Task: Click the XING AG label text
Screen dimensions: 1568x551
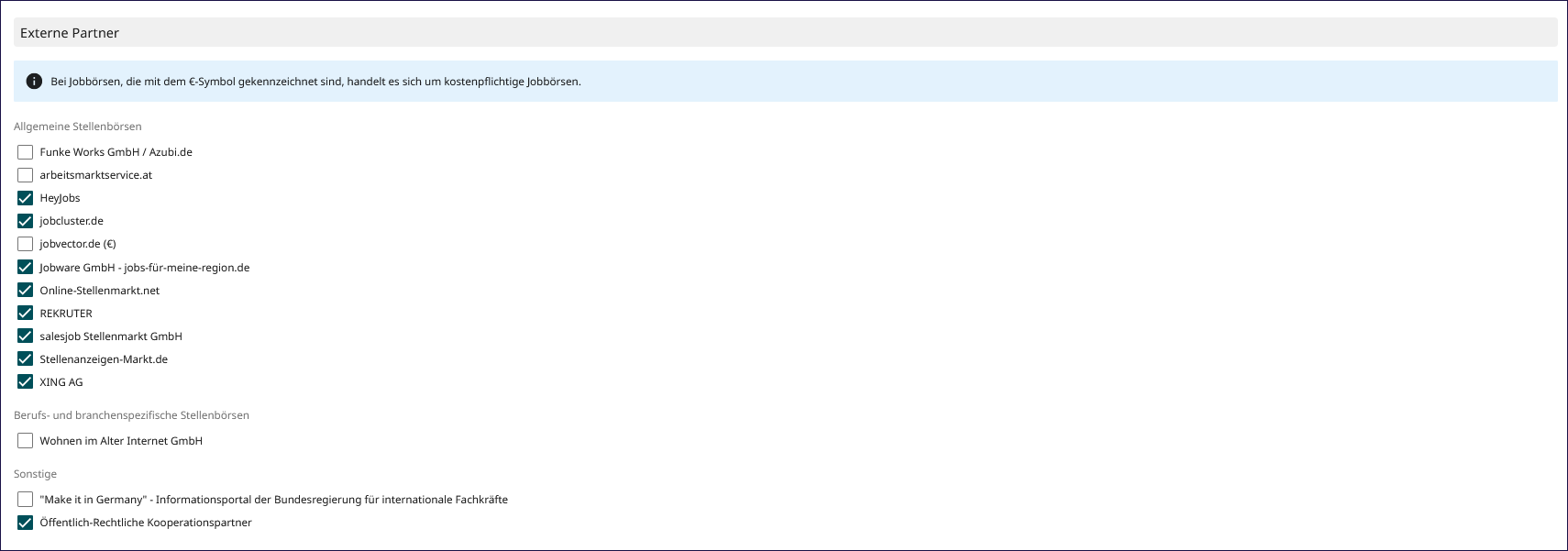Action: (x=61, y=382)
